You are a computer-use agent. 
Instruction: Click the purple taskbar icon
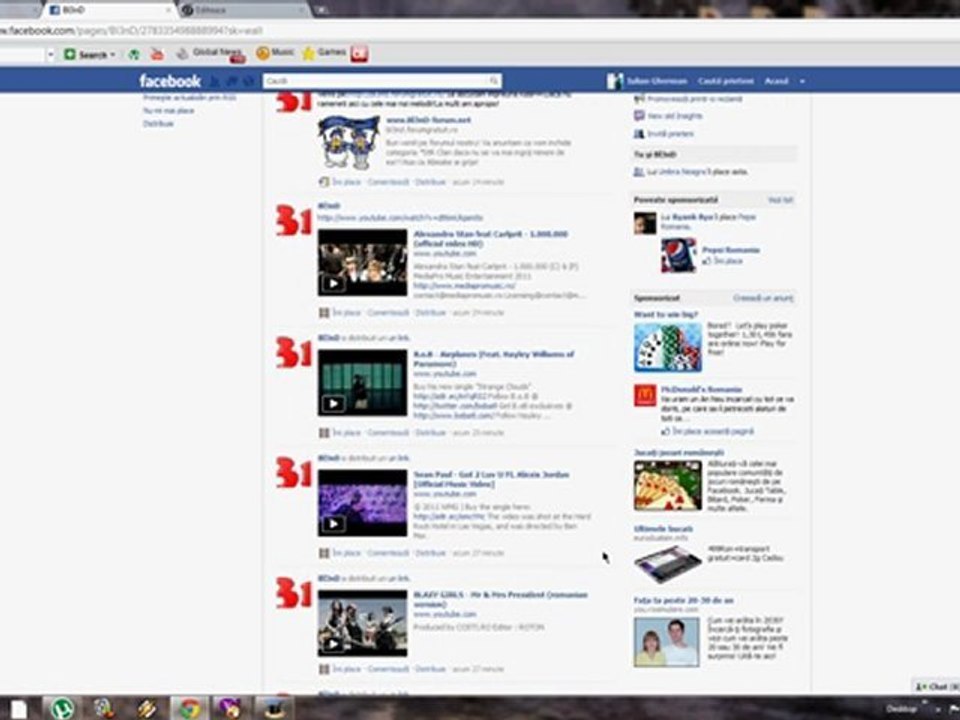[x=230, y=708]
